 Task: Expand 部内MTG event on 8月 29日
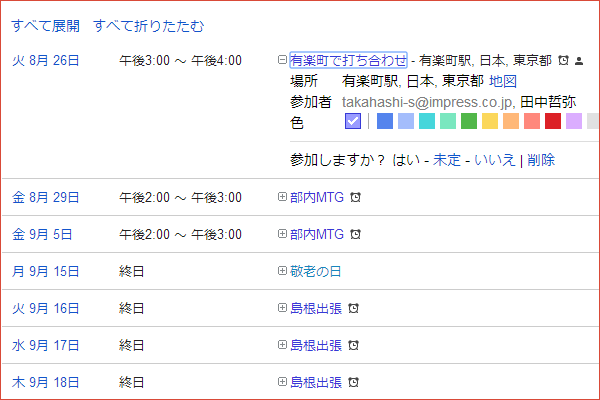[x=282, y=197]
